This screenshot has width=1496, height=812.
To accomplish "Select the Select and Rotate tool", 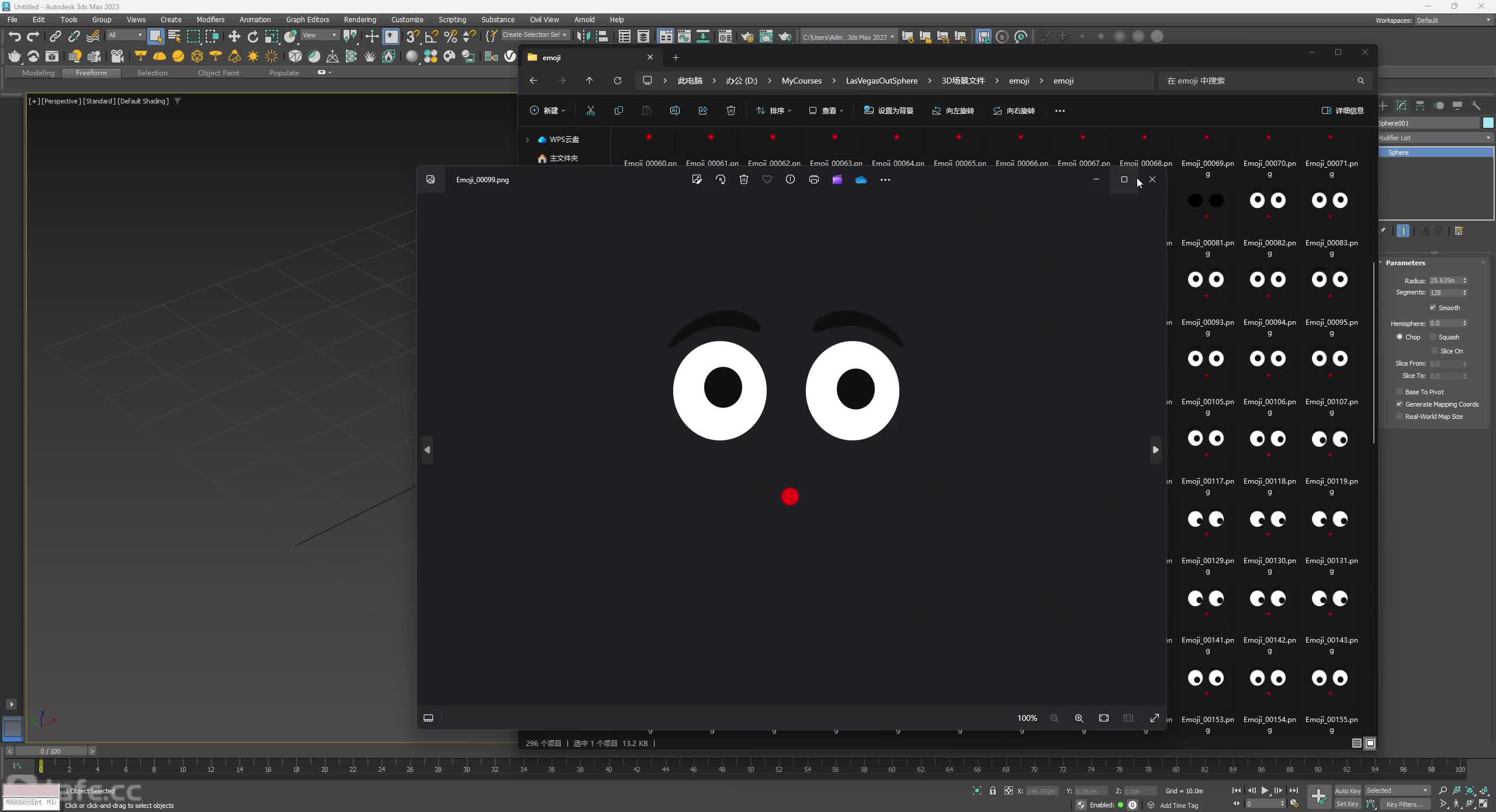I will point(253,36).
